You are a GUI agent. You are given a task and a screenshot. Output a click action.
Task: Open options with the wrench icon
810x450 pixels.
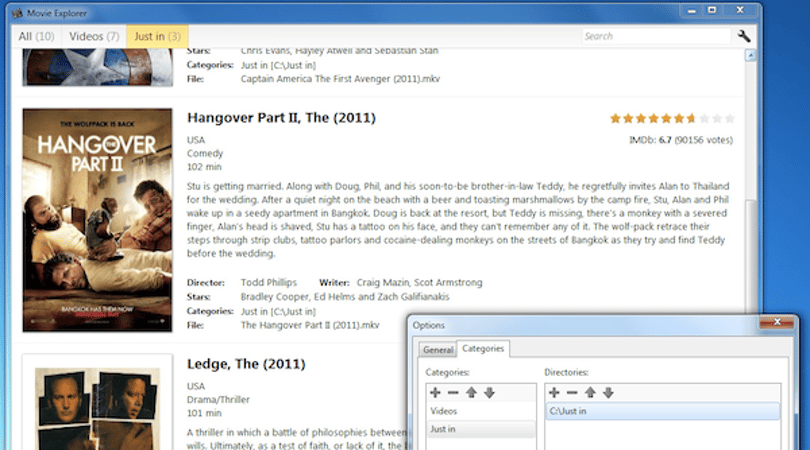[744, 36]
